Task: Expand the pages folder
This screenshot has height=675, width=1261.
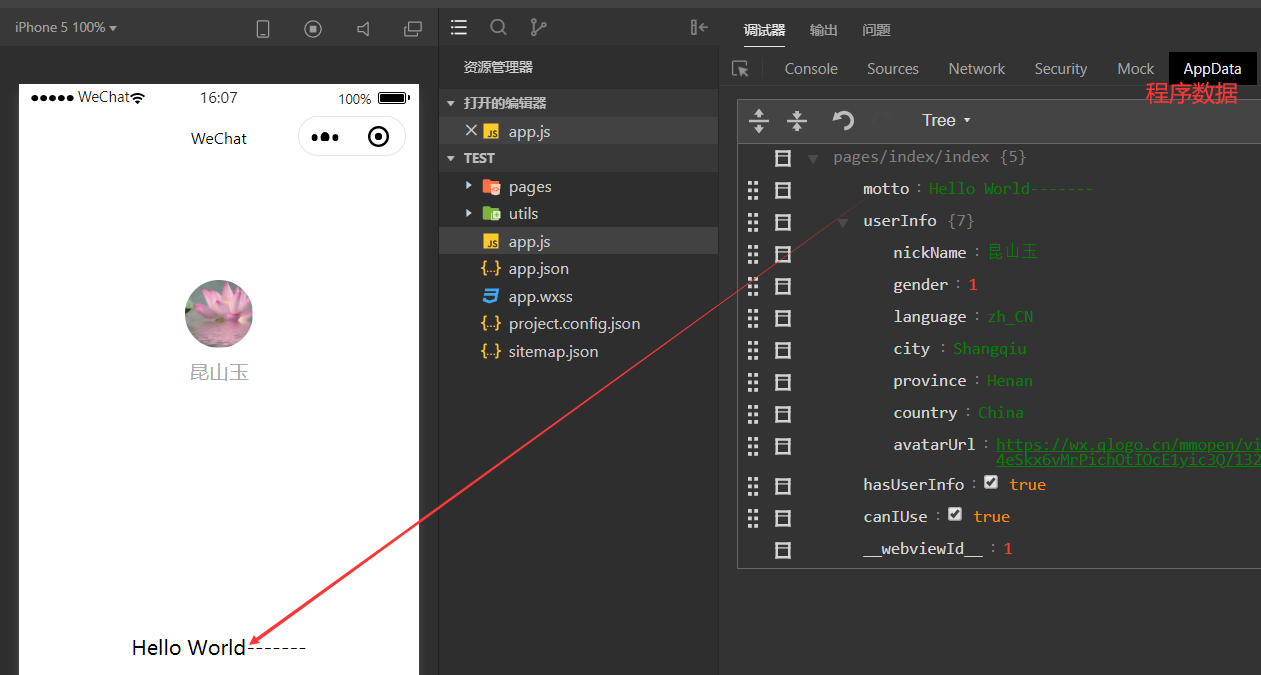Action: (468, 186)
